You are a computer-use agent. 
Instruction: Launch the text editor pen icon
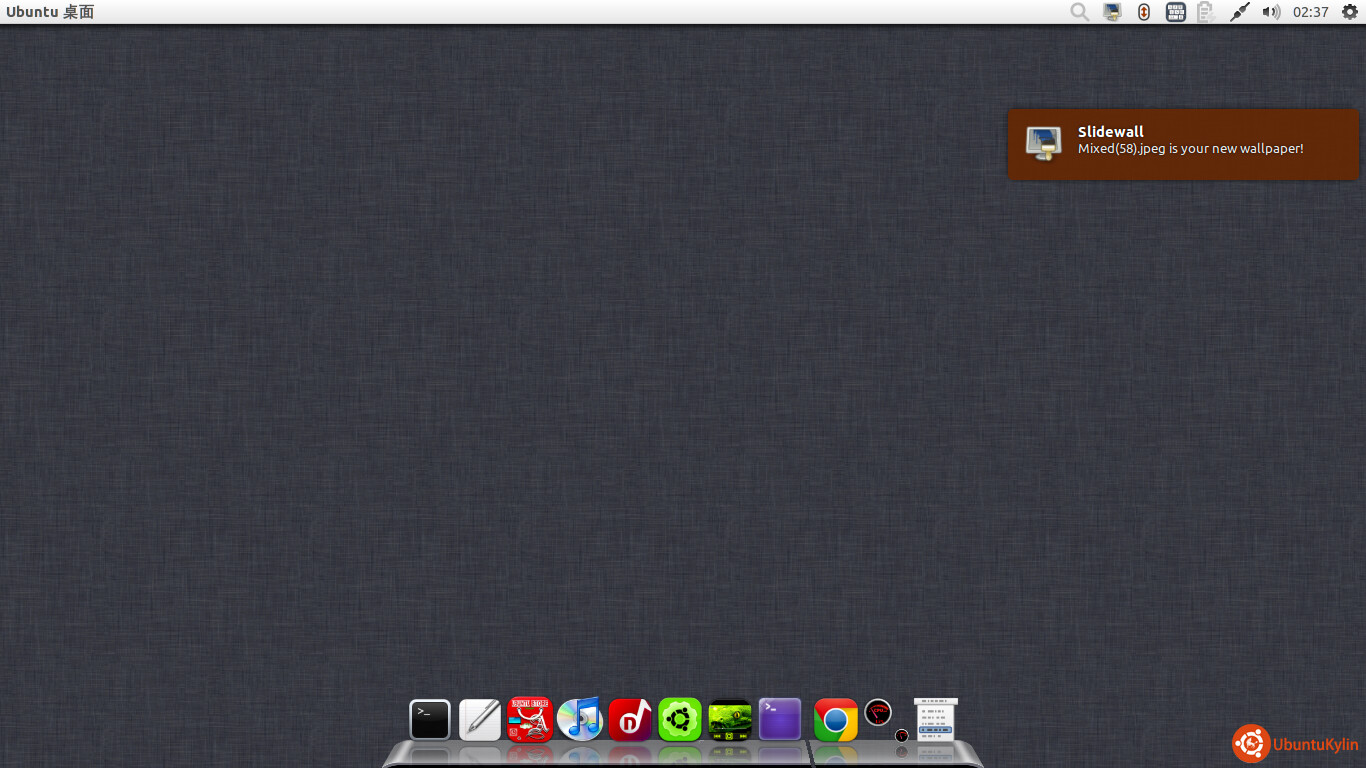click(480, 719)
